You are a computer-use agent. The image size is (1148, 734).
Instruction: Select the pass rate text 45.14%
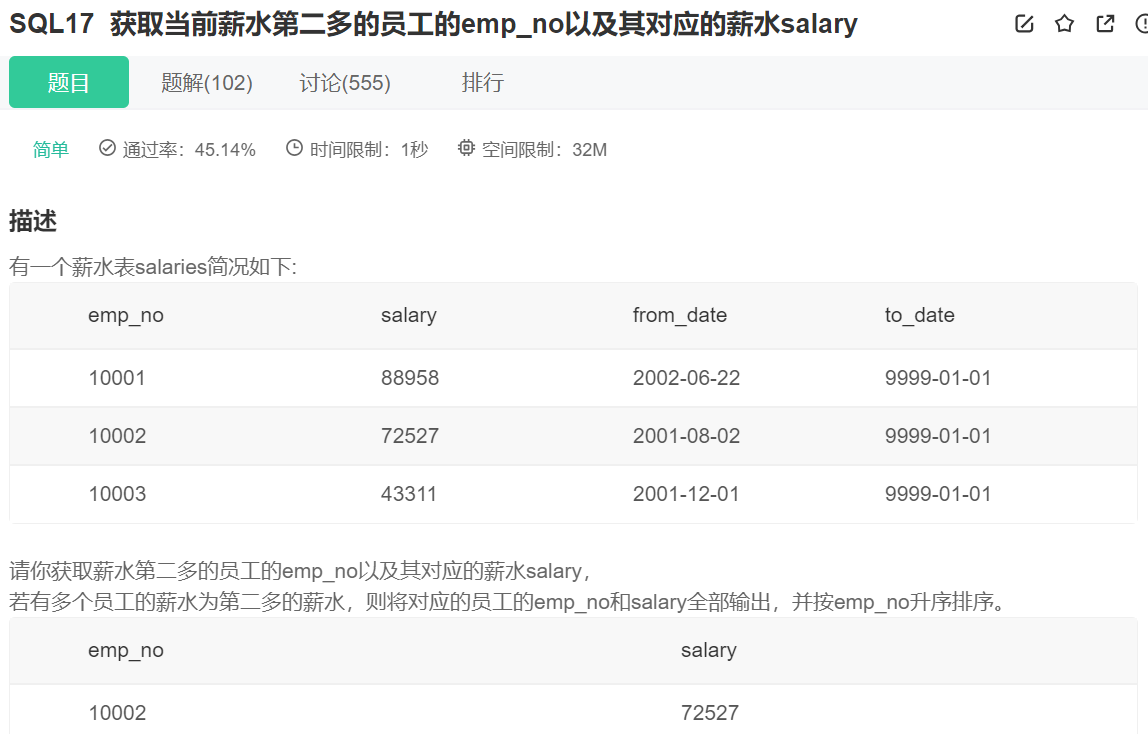[x=225, y=150]
